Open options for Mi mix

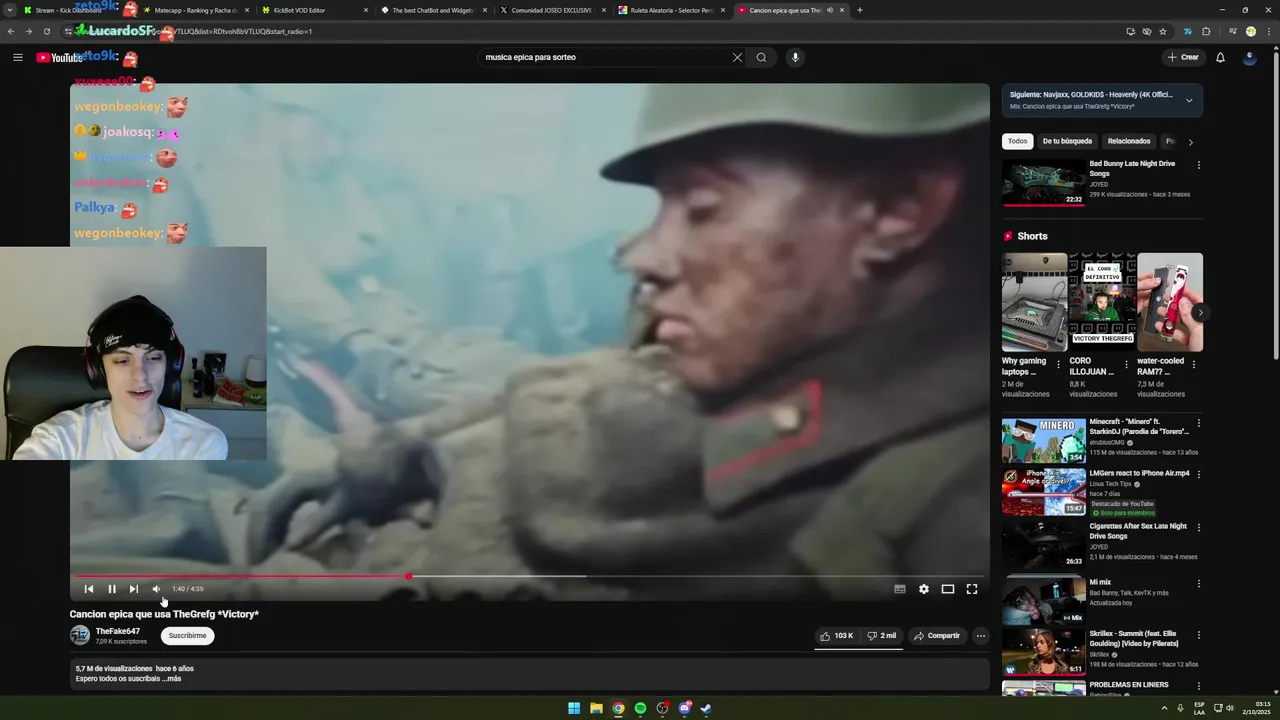(x=1199, y=583)
